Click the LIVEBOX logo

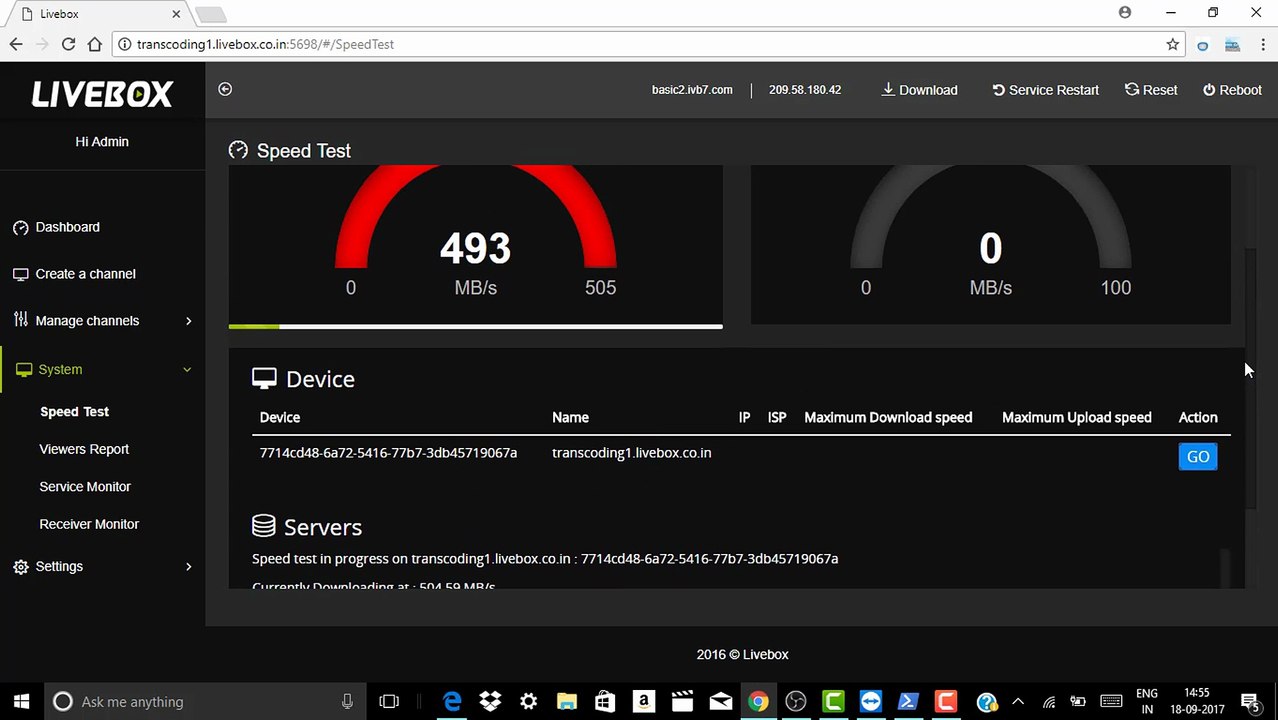pos(102,94)
